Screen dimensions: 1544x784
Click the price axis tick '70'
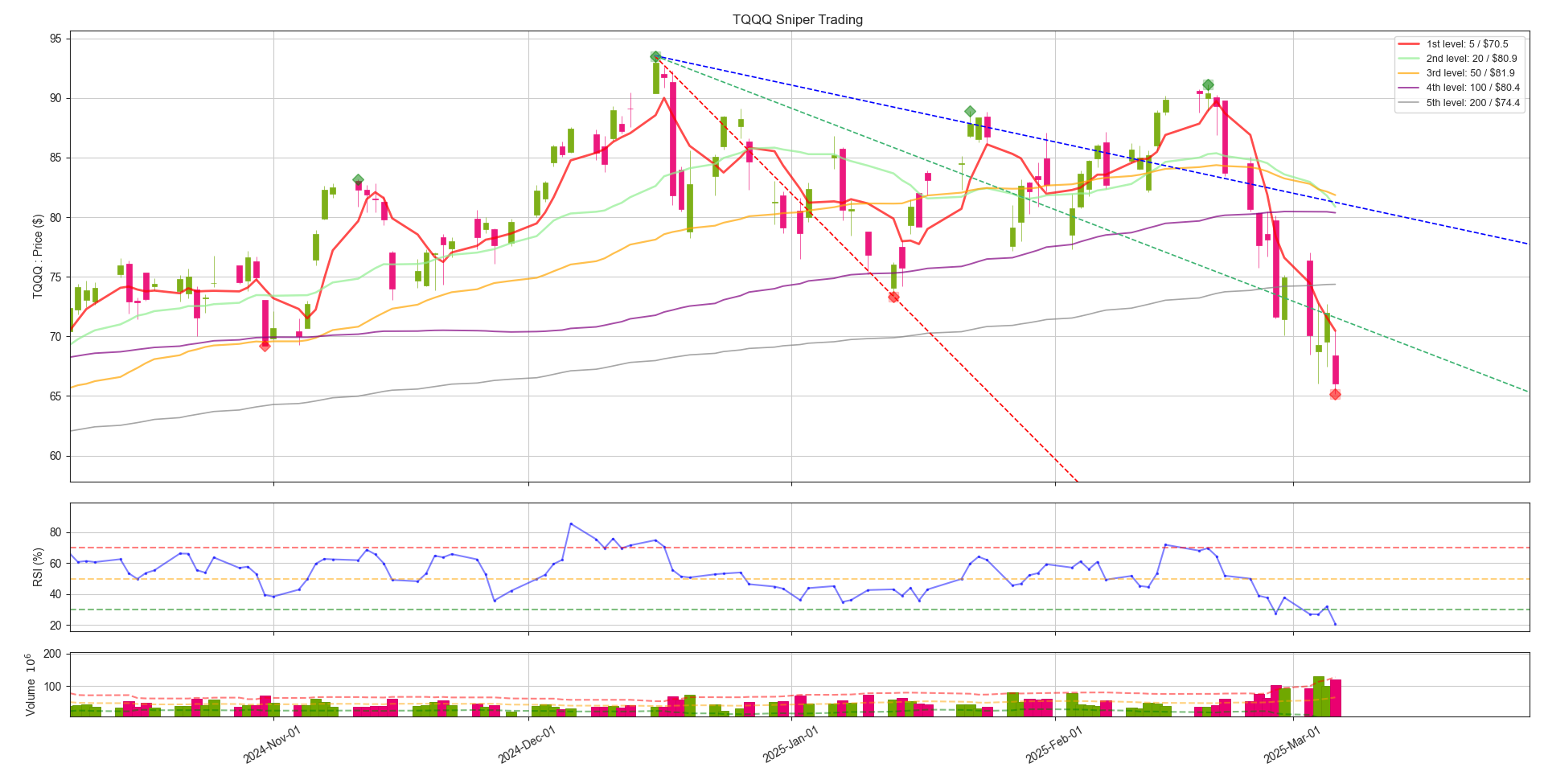pyautogui.click(x=55, y=337)
